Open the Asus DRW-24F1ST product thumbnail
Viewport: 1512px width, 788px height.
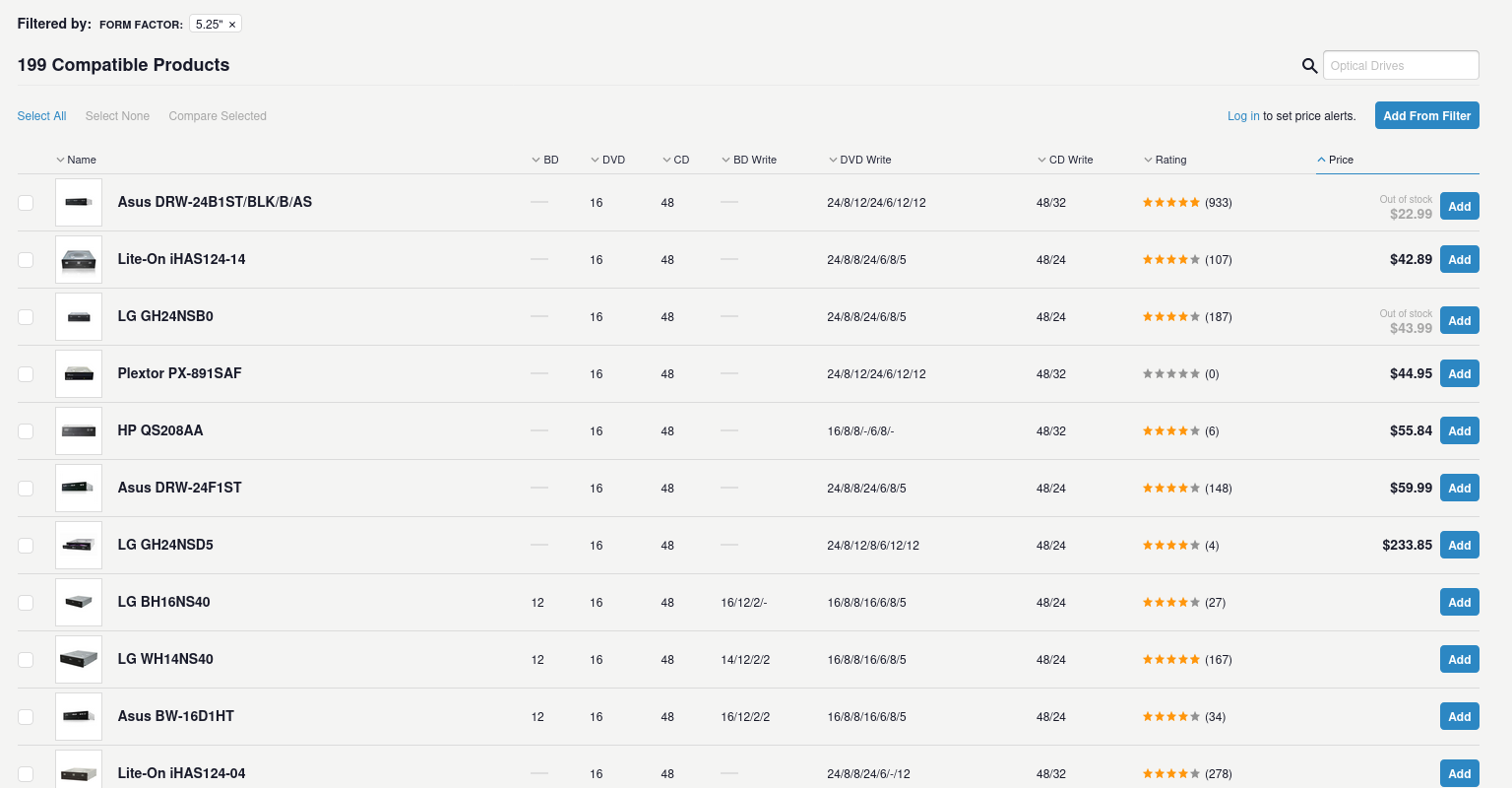click(x=79, y=488)
